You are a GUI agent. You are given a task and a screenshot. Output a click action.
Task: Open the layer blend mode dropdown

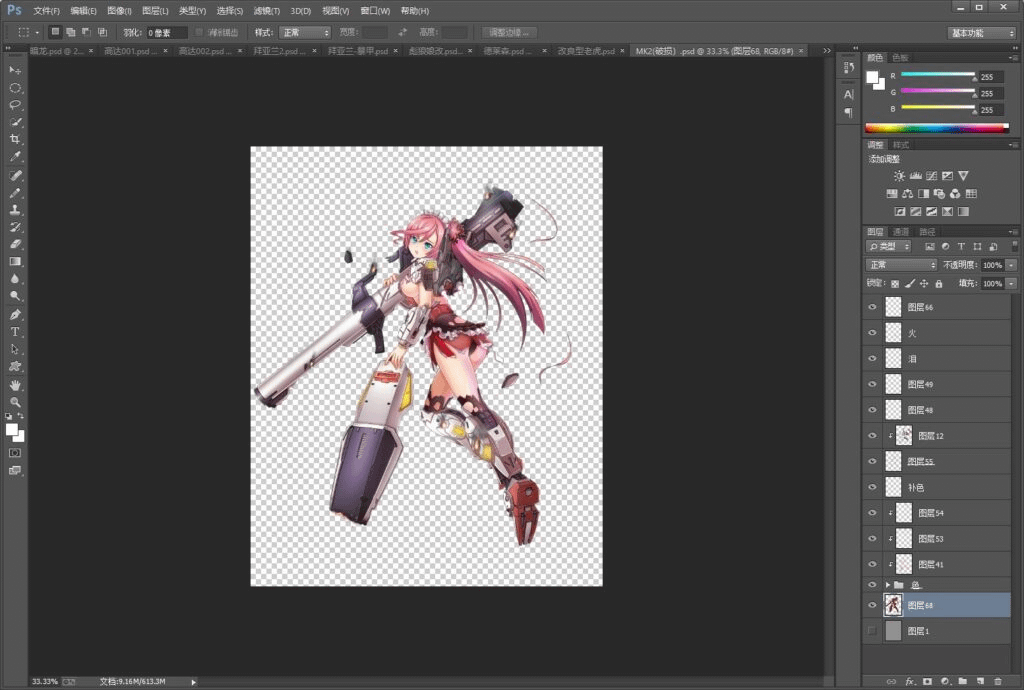tap(901, 265)
